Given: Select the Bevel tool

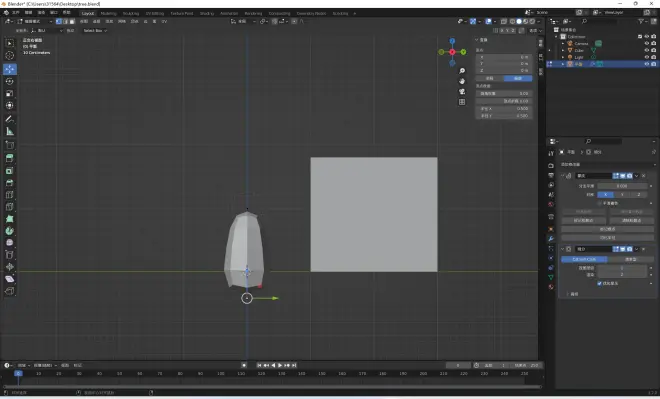Looking at the screenshot, I should [x=9, y=183].
